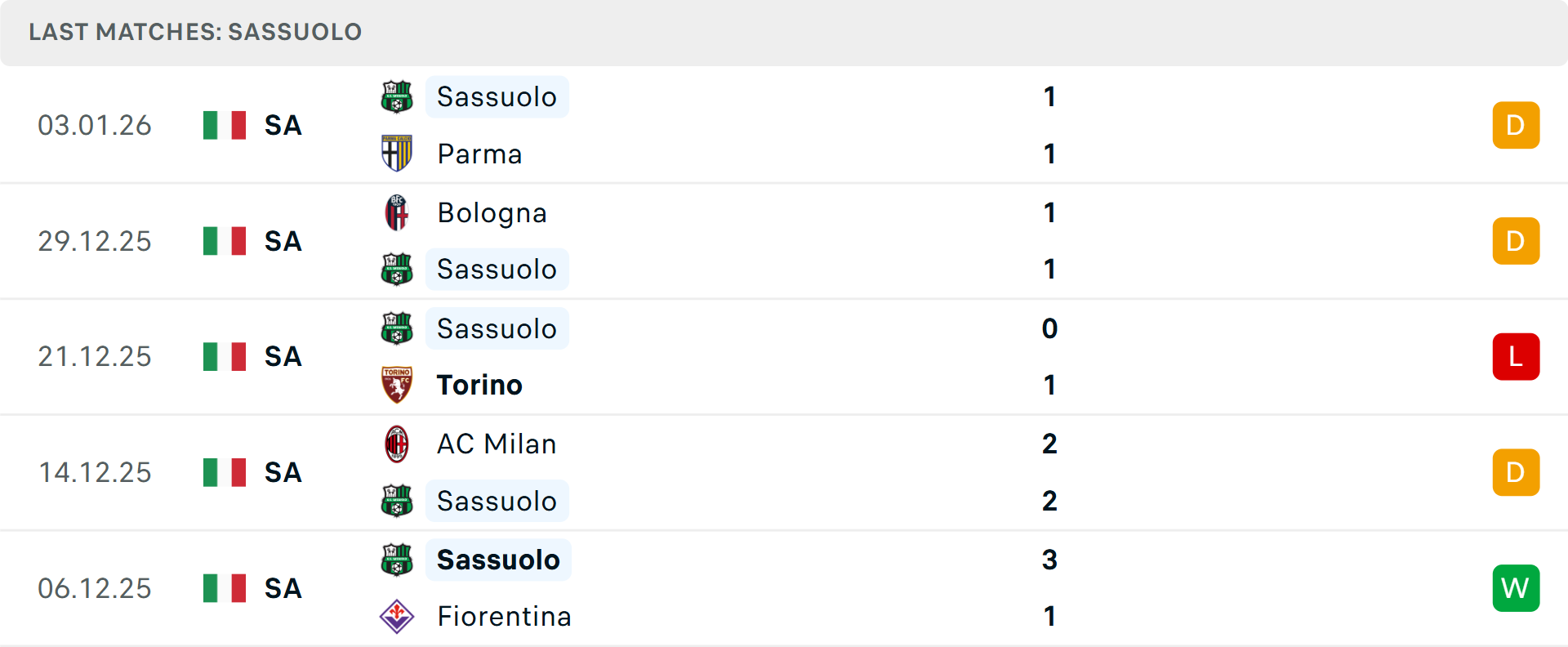
Task: Click the Bologna club crest
Action: pos(397,212)
